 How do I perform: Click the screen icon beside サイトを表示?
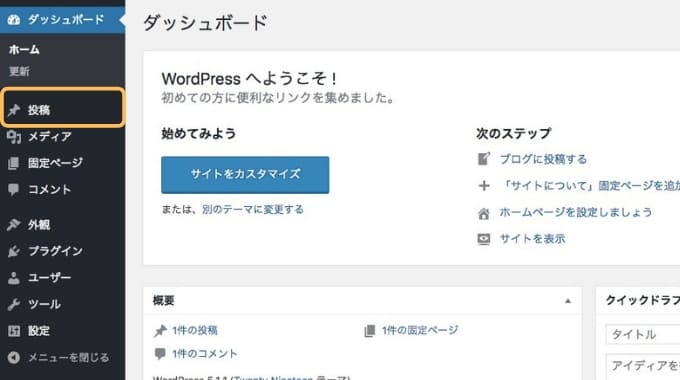click(484, 239)
